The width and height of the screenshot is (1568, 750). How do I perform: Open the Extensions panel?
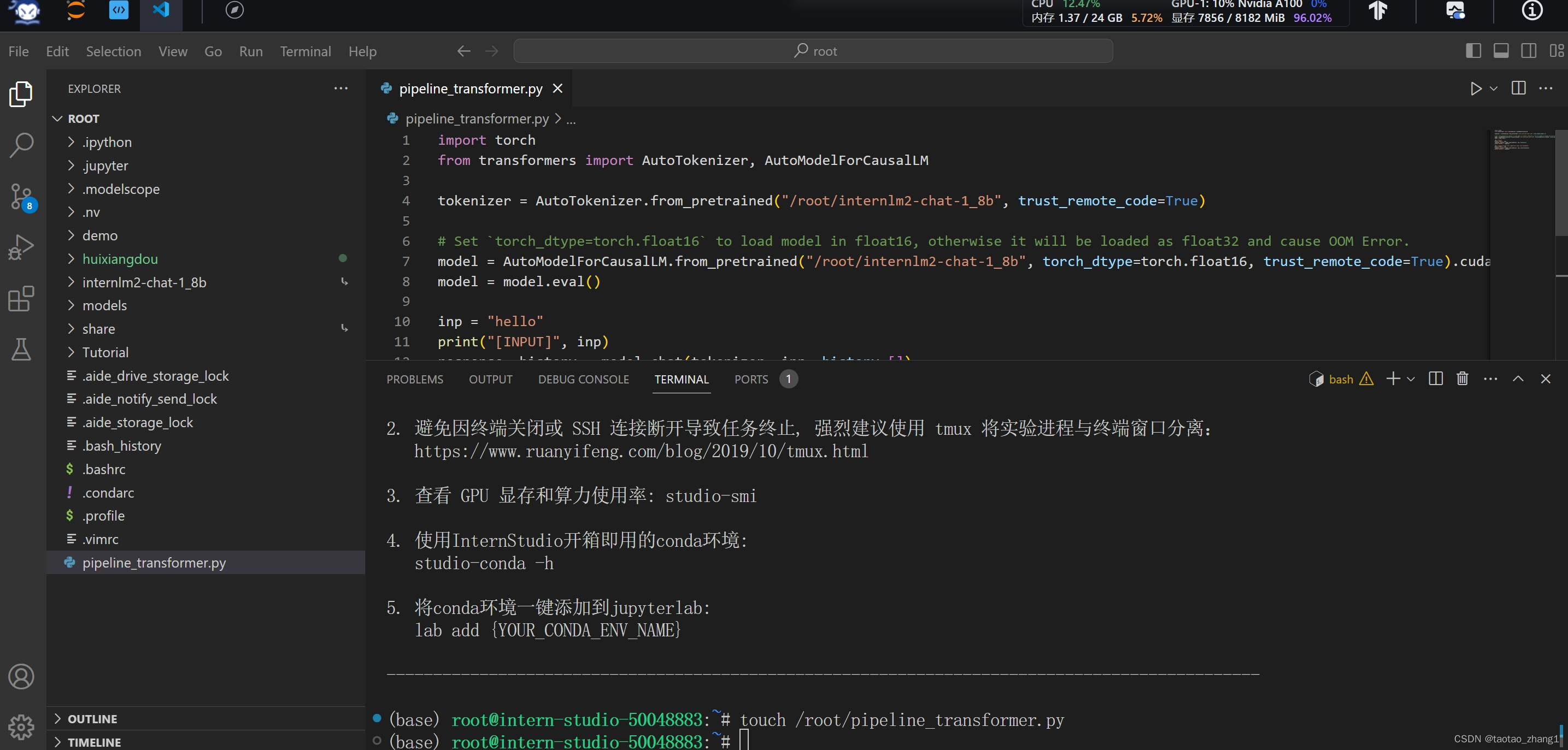[21, 299]
